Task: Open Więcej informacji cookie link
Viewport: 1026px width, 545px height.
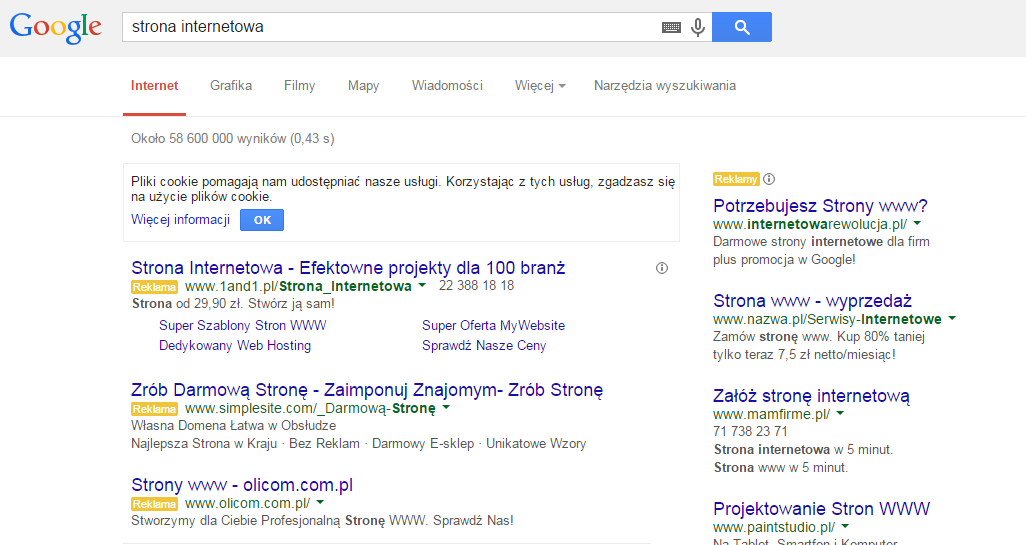Action: 180,220
